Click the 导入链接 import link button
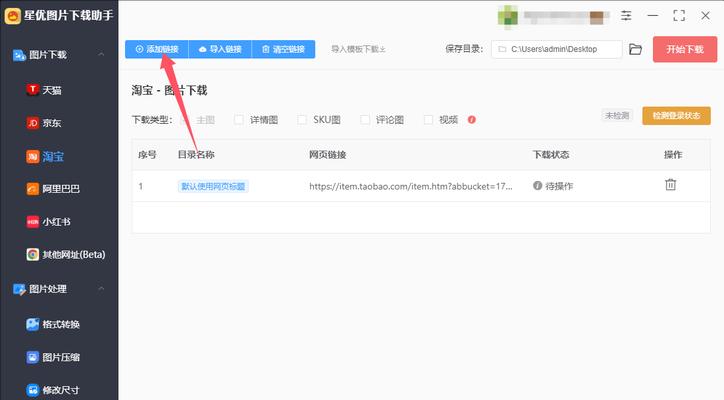This screenshot has height=400, width=724. [220, 49]
